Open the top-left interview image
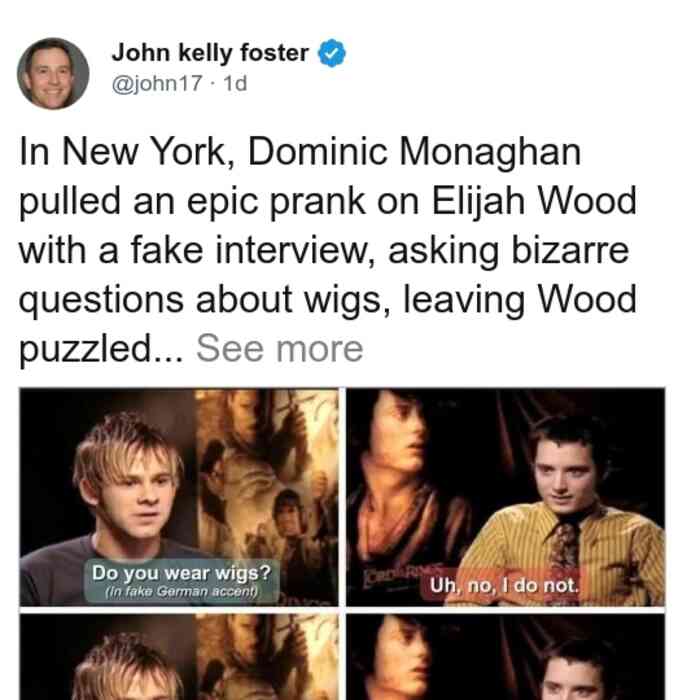Viewport: 700px width, 700px height. tap(179, 497)
